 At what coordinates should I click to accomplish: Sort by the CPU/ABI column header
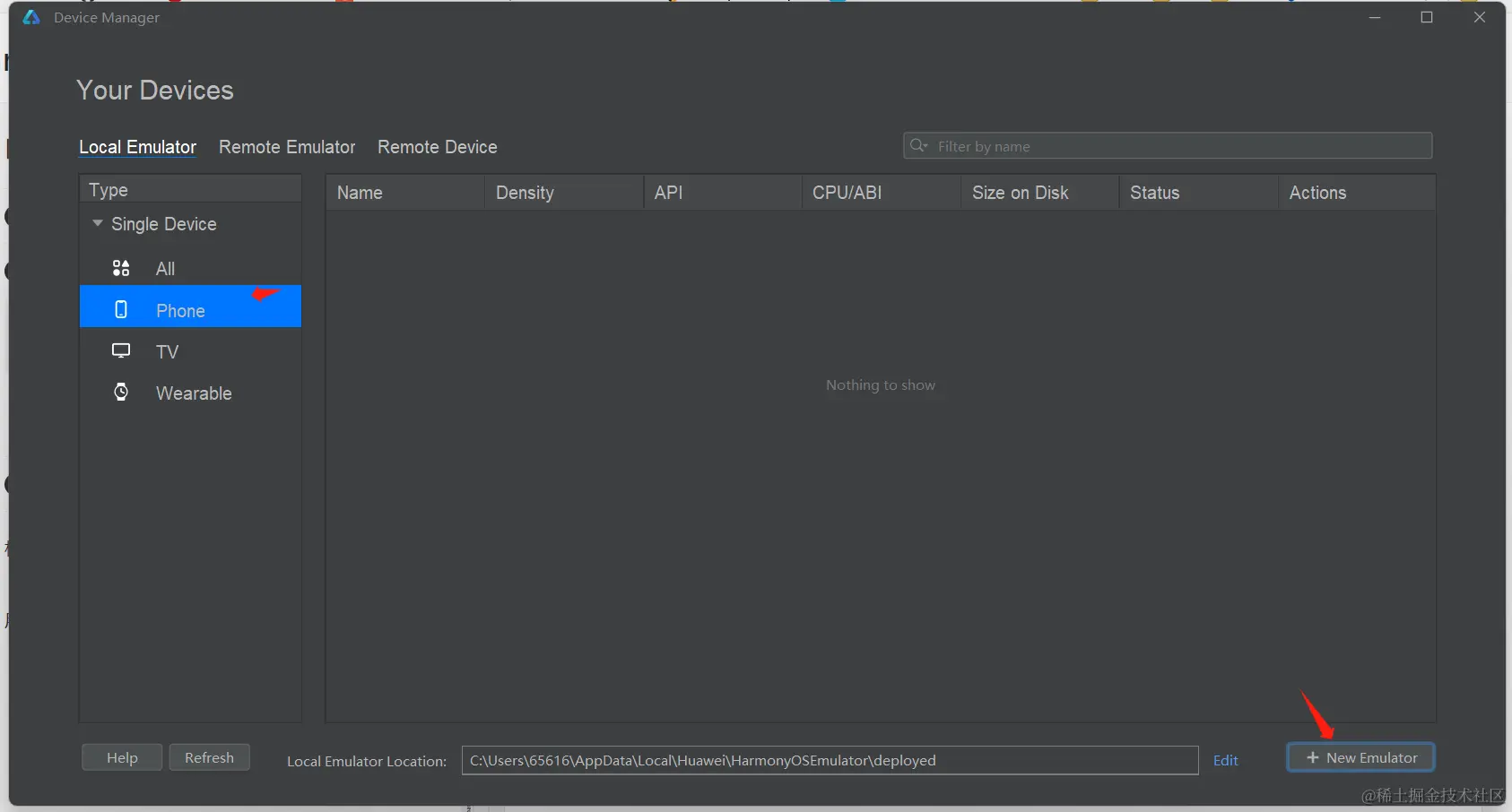[882, 193]
